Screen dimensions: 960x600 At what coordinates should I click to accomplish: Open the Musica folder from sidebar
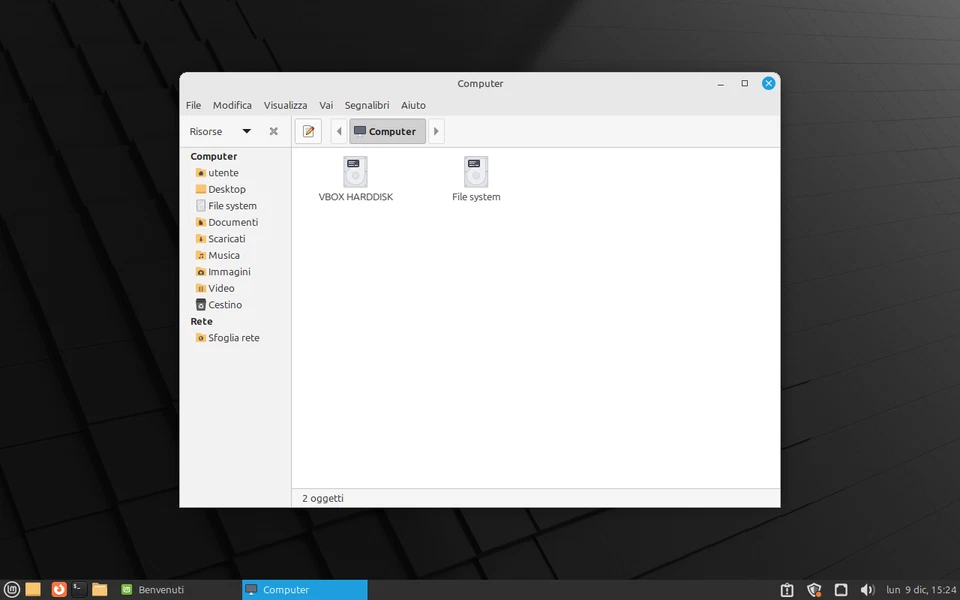click(x=223, y=255)
